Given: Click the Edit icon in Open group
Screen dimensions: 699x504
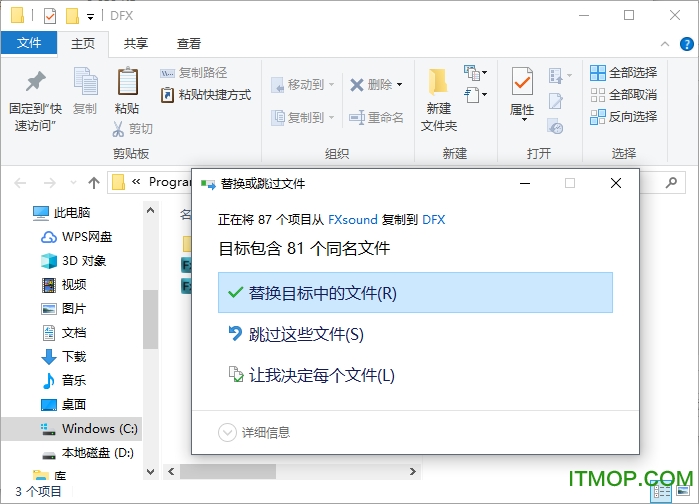Looking at the screenshot, I should point(555,101).
